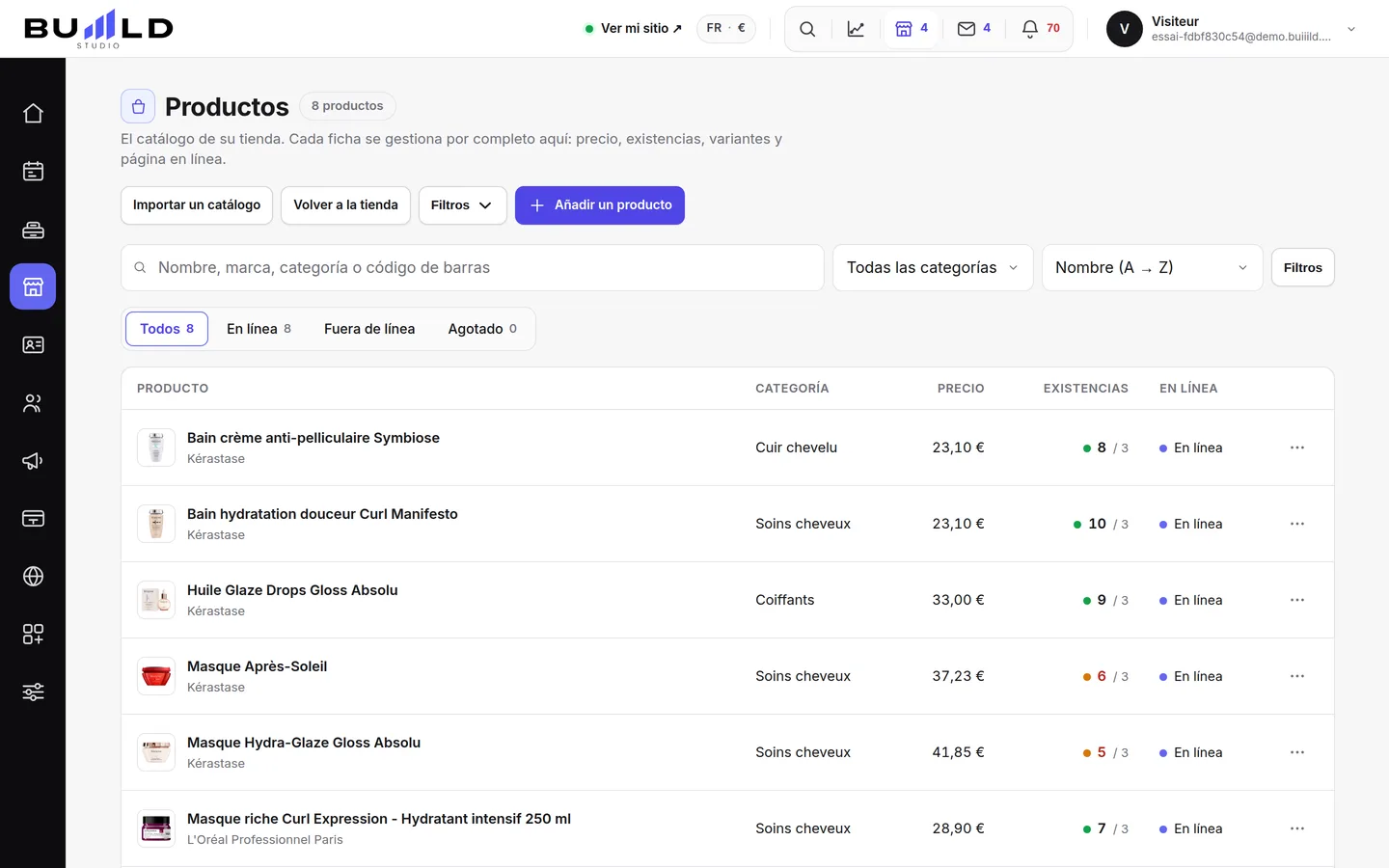Image resolution: width=1389 pixels, height=868 pixels.
Task: Open Masque riche Curl Expression product name
Action: [379, 819]
